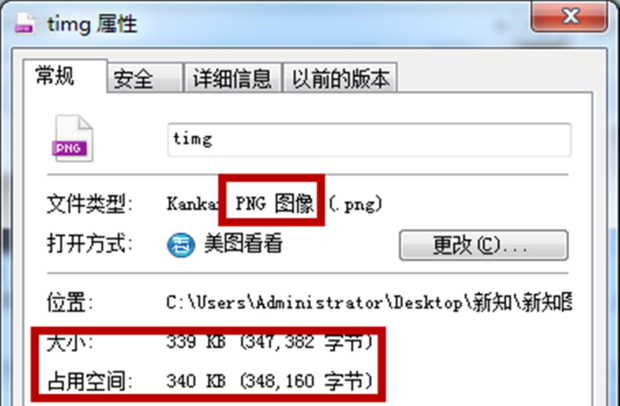
Task: Click the large PNG file type icon
Action: [73, 138]
